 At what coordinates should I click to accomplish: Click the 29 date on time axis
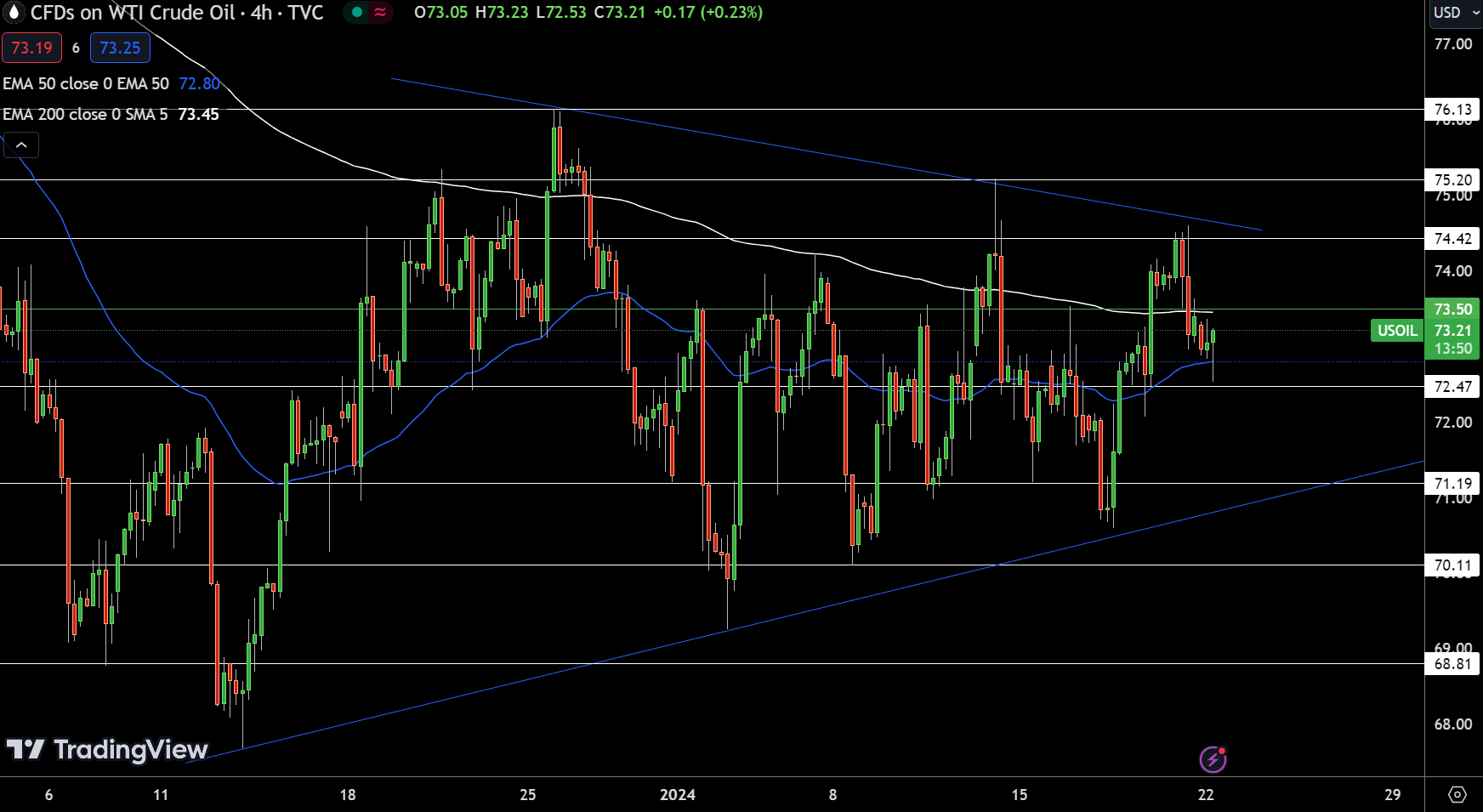[1392, 795]
